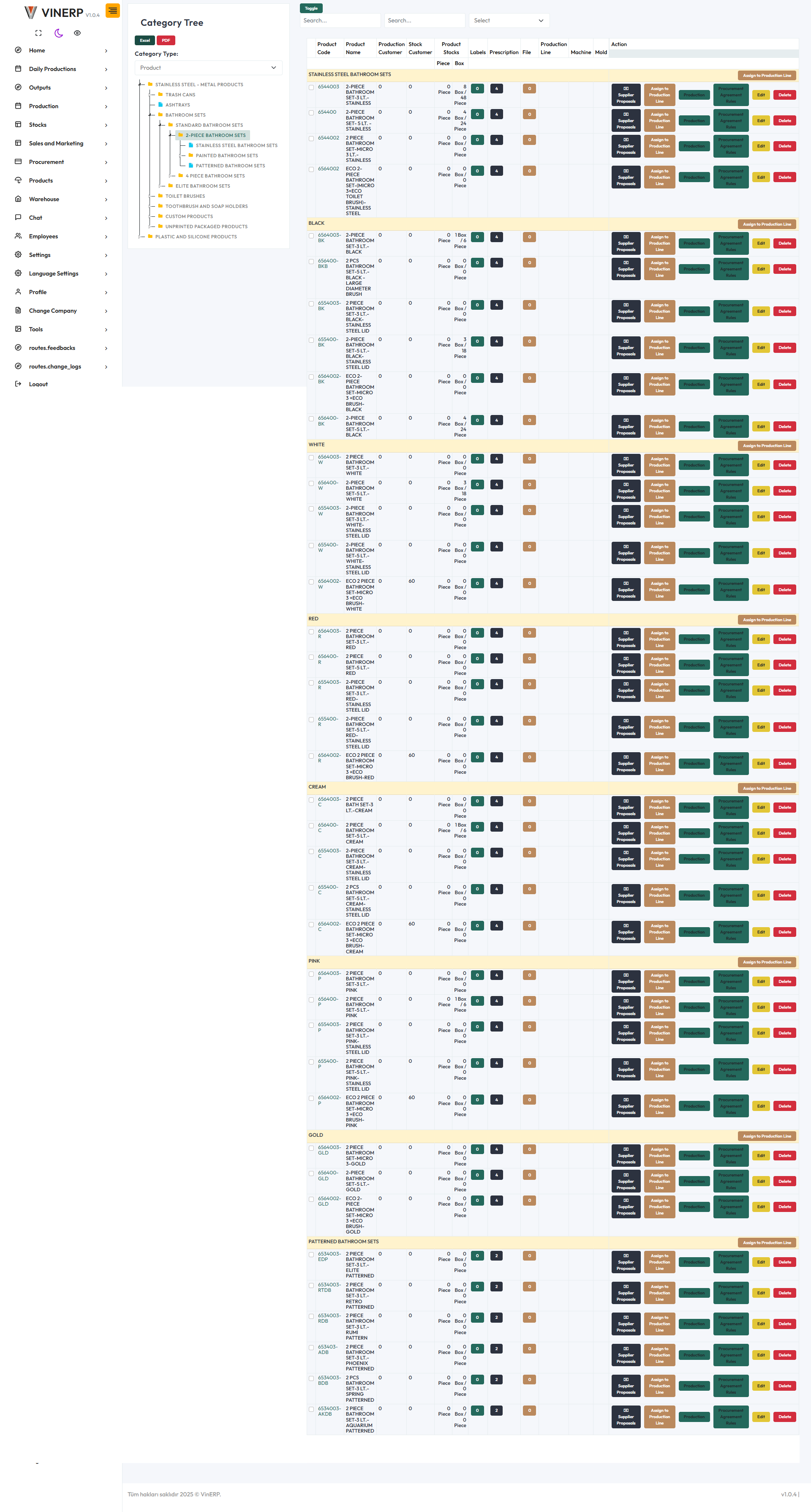Click the Employees people icon
811x1512 pixels.
pos(18,236)
